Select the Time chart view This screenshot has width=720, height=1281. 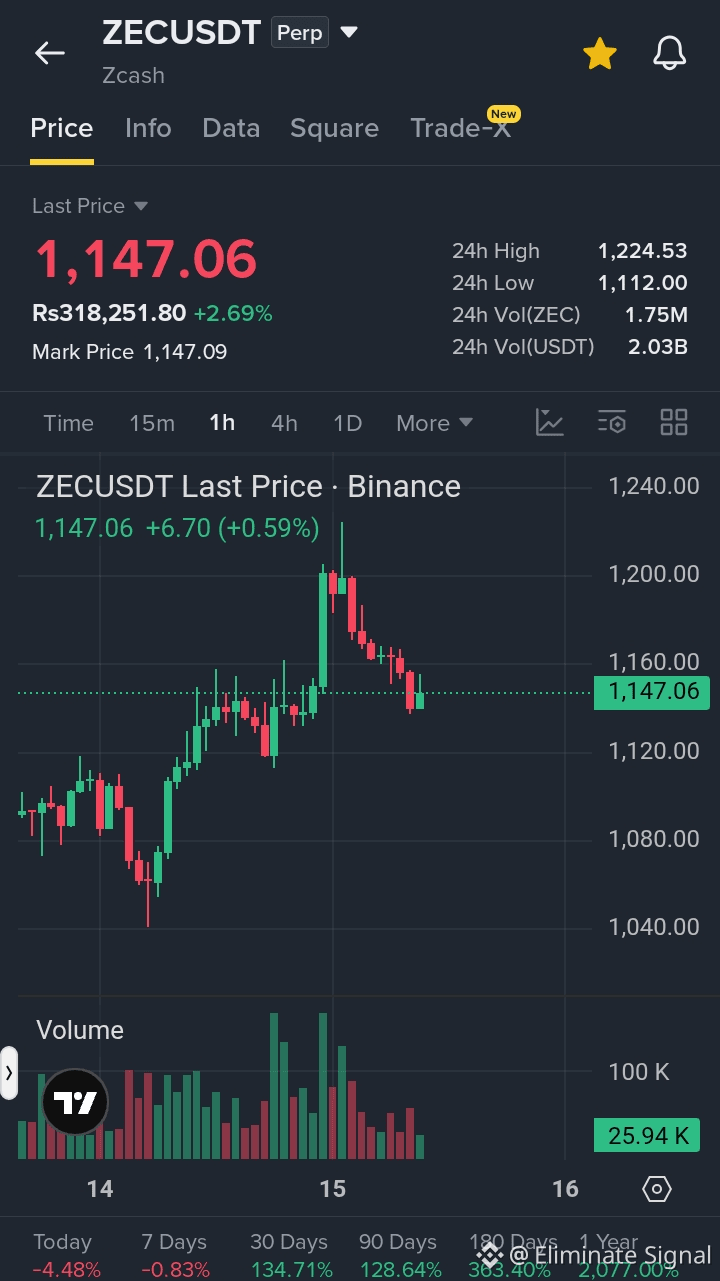(68, 423)
